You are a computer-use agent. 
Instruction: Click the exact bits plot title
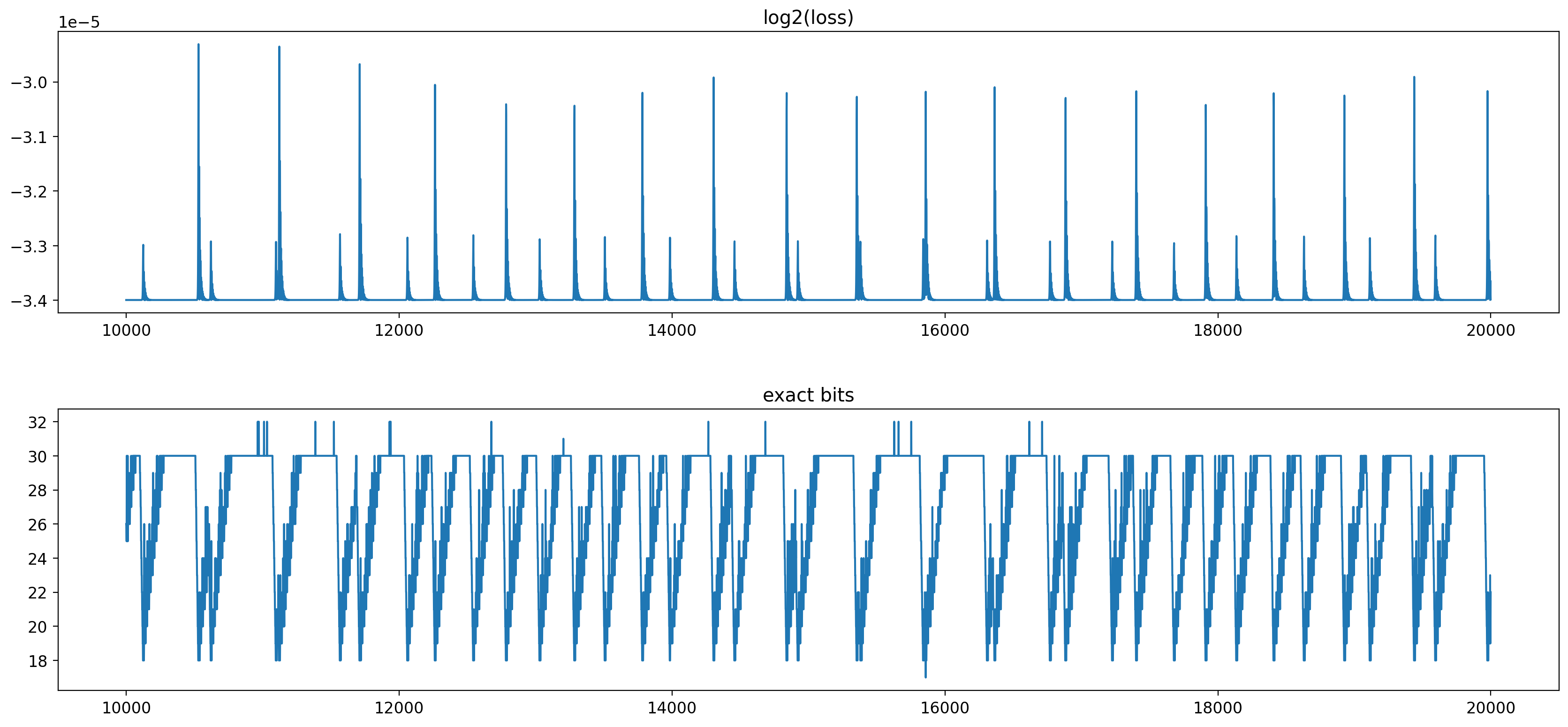(808, 395)
